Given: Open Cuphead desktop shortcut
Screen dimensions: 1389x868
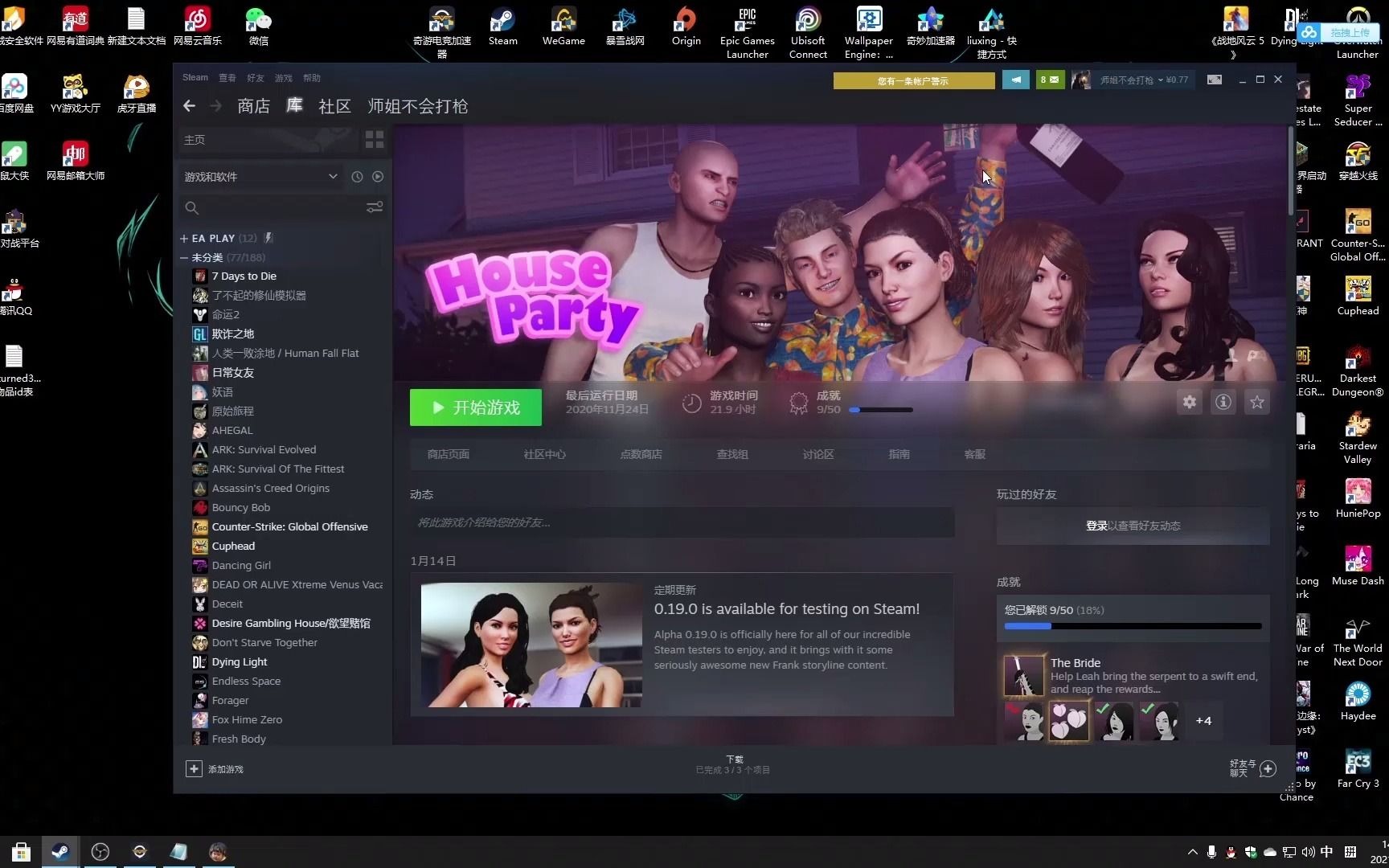Looking at the screenshot, I should coord(1358,297).
